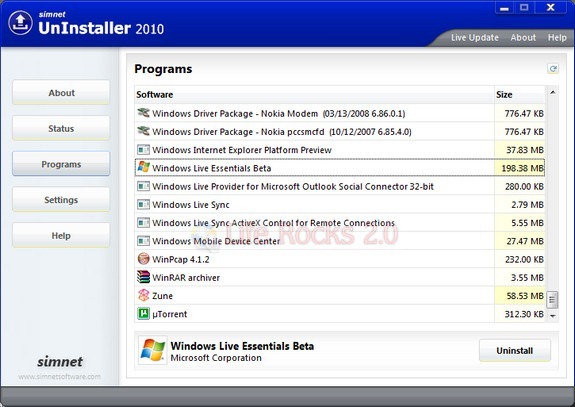Image resolution: width=575 pixels, height=407 pixels.
Task: Click the 312.30 KB size cell
Action: [x=520, y=314]
